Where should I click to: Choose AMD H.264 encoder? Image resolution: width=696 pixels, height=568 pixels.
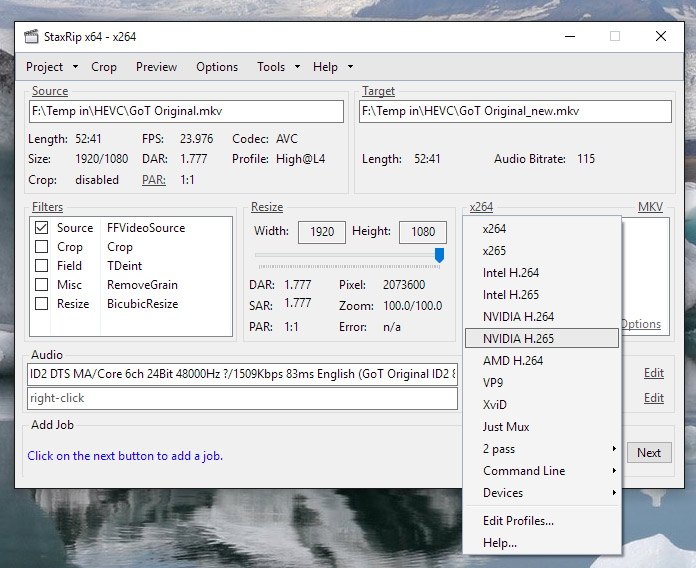(x=542, y=360)
